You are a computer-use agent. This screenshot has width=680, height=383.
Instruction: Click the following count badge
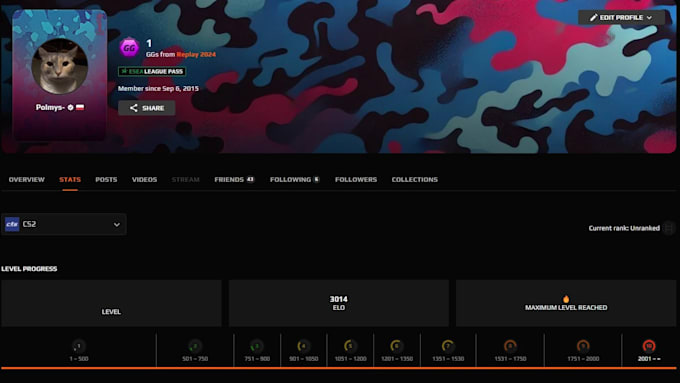317,179
